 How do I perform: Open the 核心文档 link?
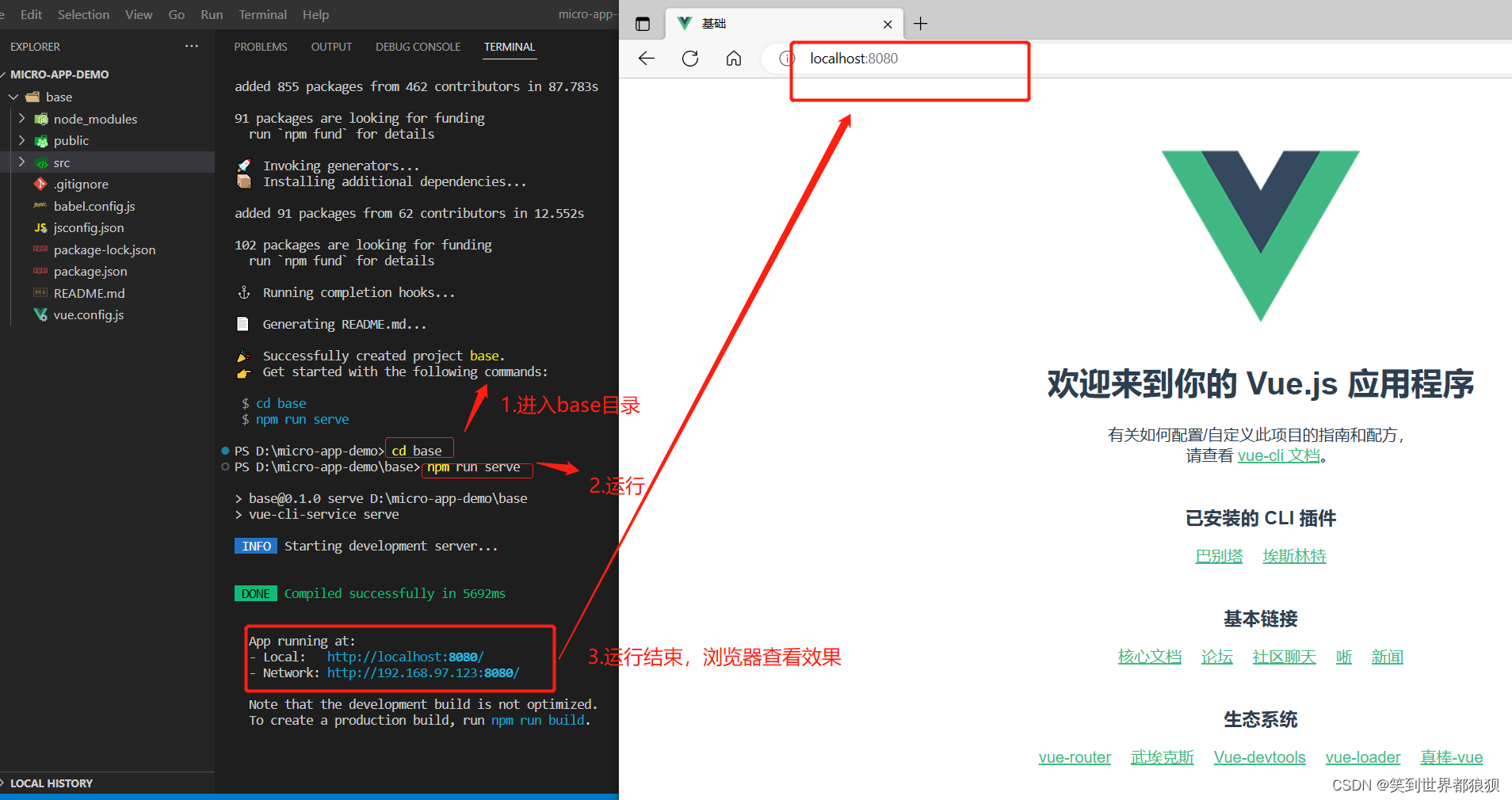pyautogui.click(x=1149, y=657)
